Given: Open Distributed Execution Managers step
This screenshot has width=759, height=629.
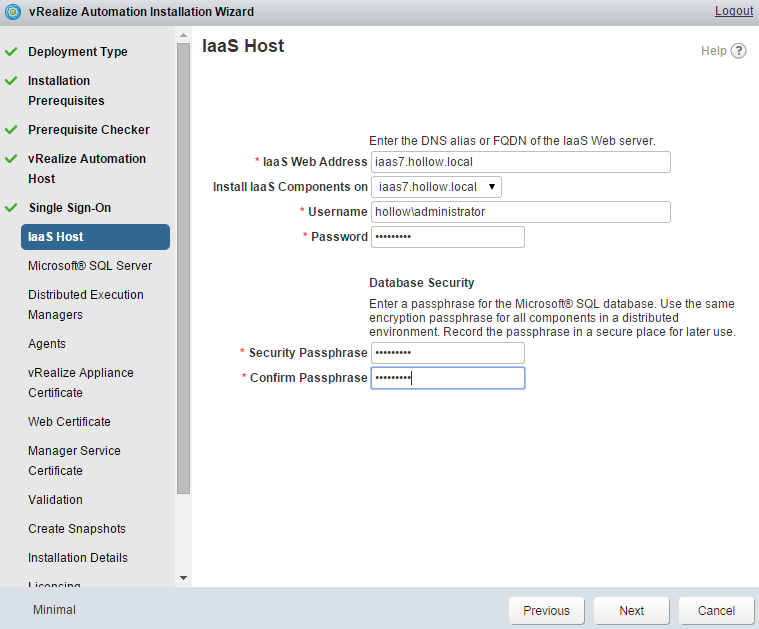Looking at the screenshot, I should (86, 305).
